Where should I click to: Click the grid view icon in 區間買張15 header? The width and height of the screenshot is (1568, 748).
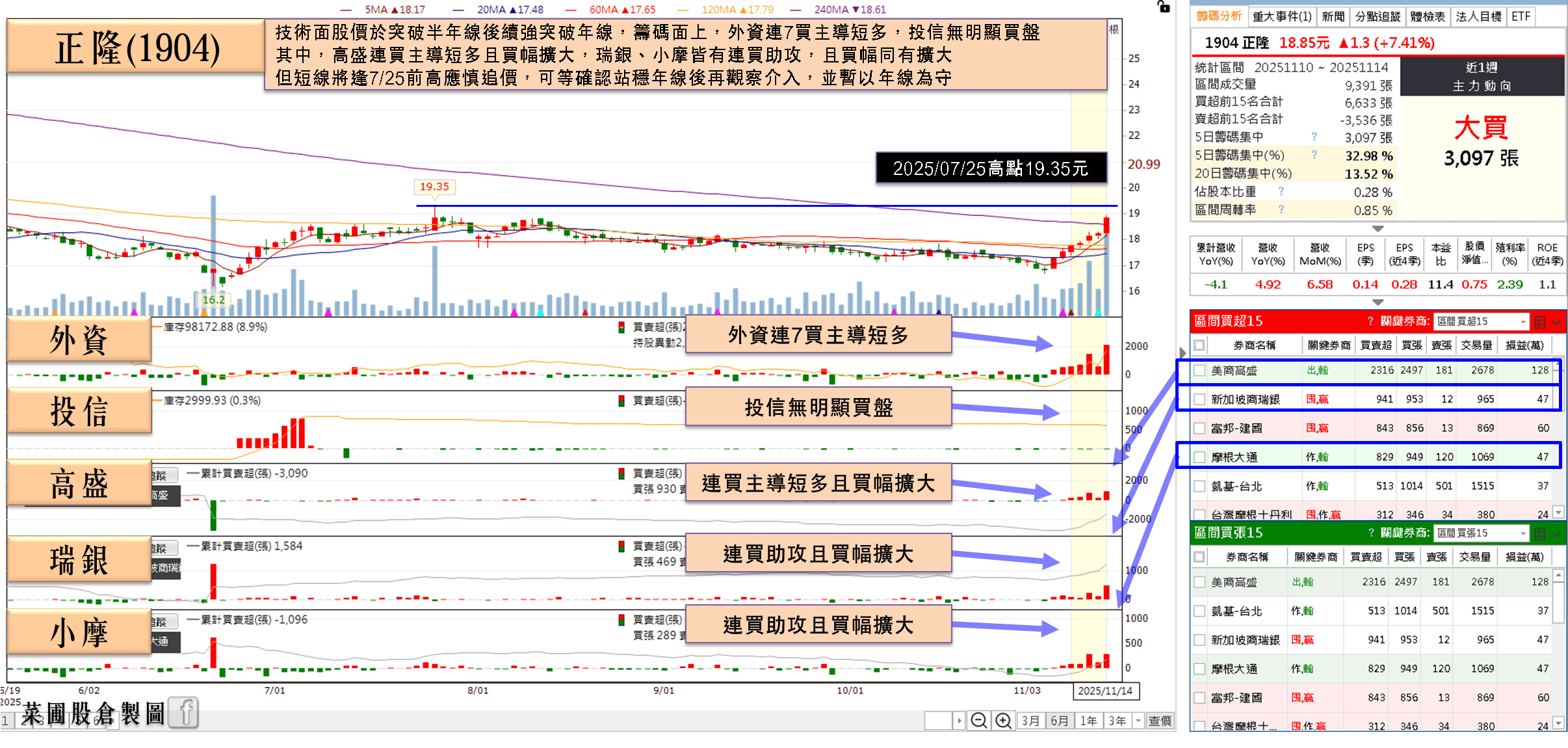pos(1539,533)
